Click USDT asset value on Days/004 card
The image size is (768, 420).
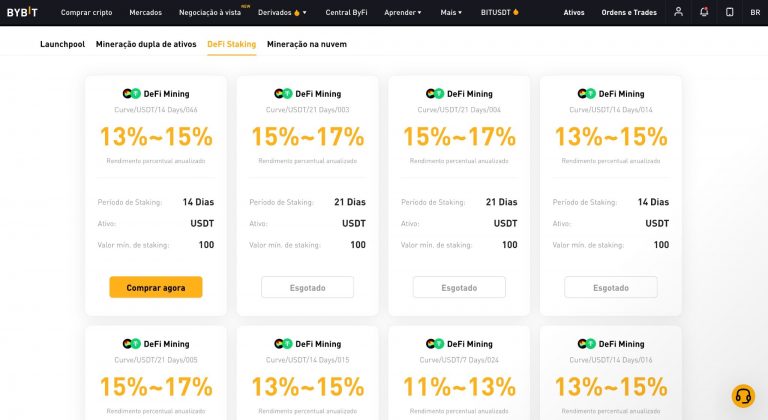(505, 223)
